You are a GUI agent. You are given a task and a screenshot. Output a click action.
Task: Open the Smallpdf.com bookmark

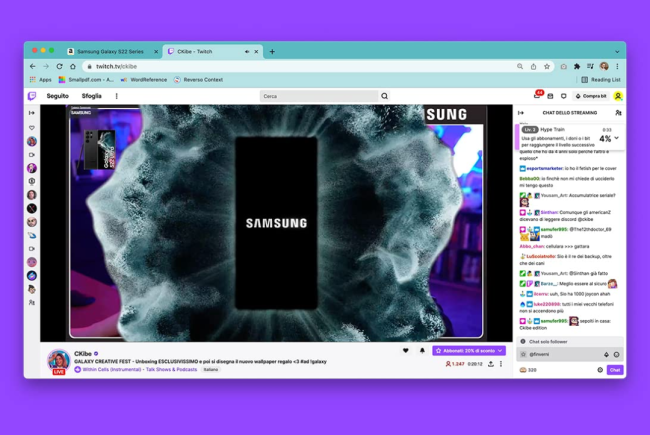click(86, 80)
